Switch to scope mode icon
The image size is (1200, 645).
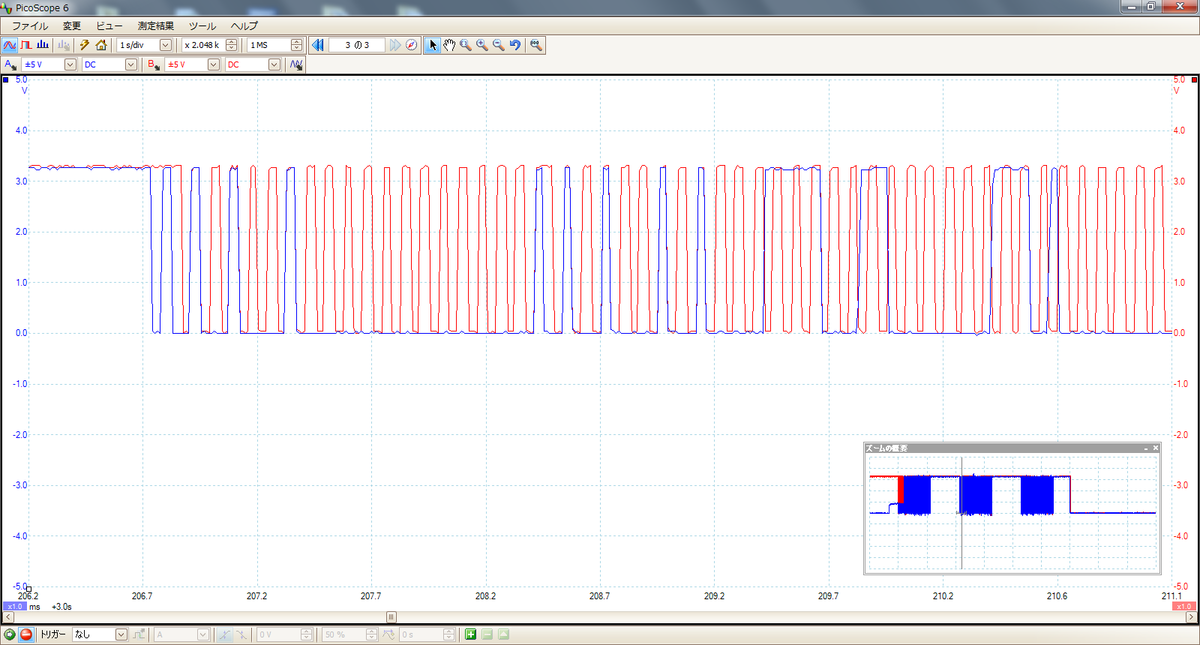(10, 45)
